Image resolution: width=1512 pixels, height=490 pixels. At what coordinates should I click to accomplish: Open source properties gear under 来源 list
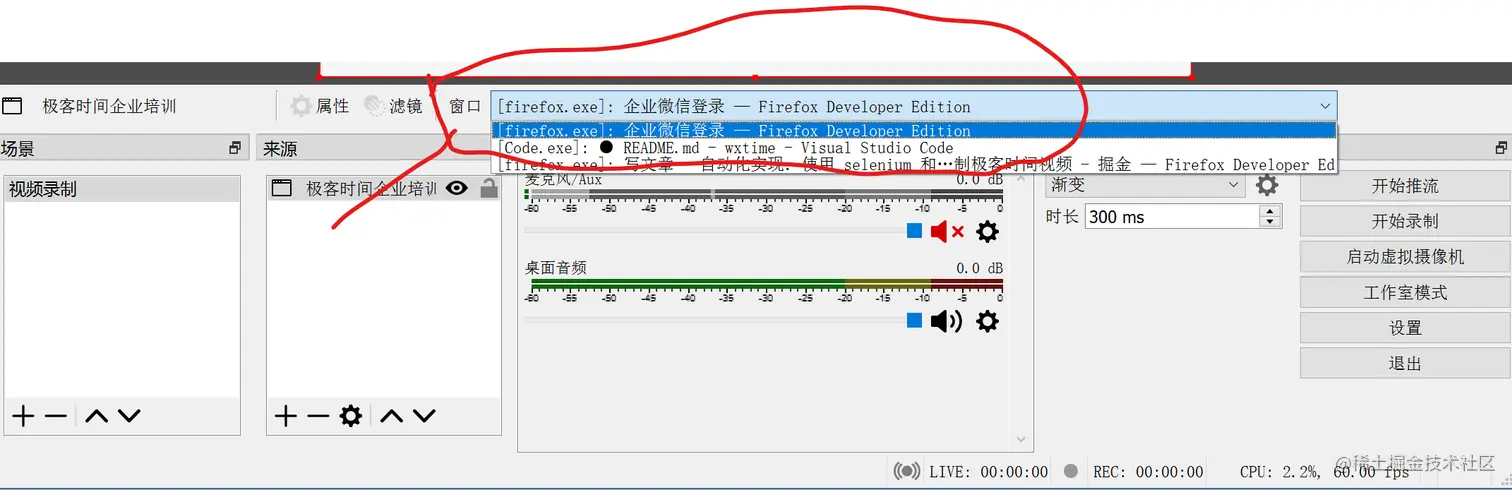[x=350, y=416]
